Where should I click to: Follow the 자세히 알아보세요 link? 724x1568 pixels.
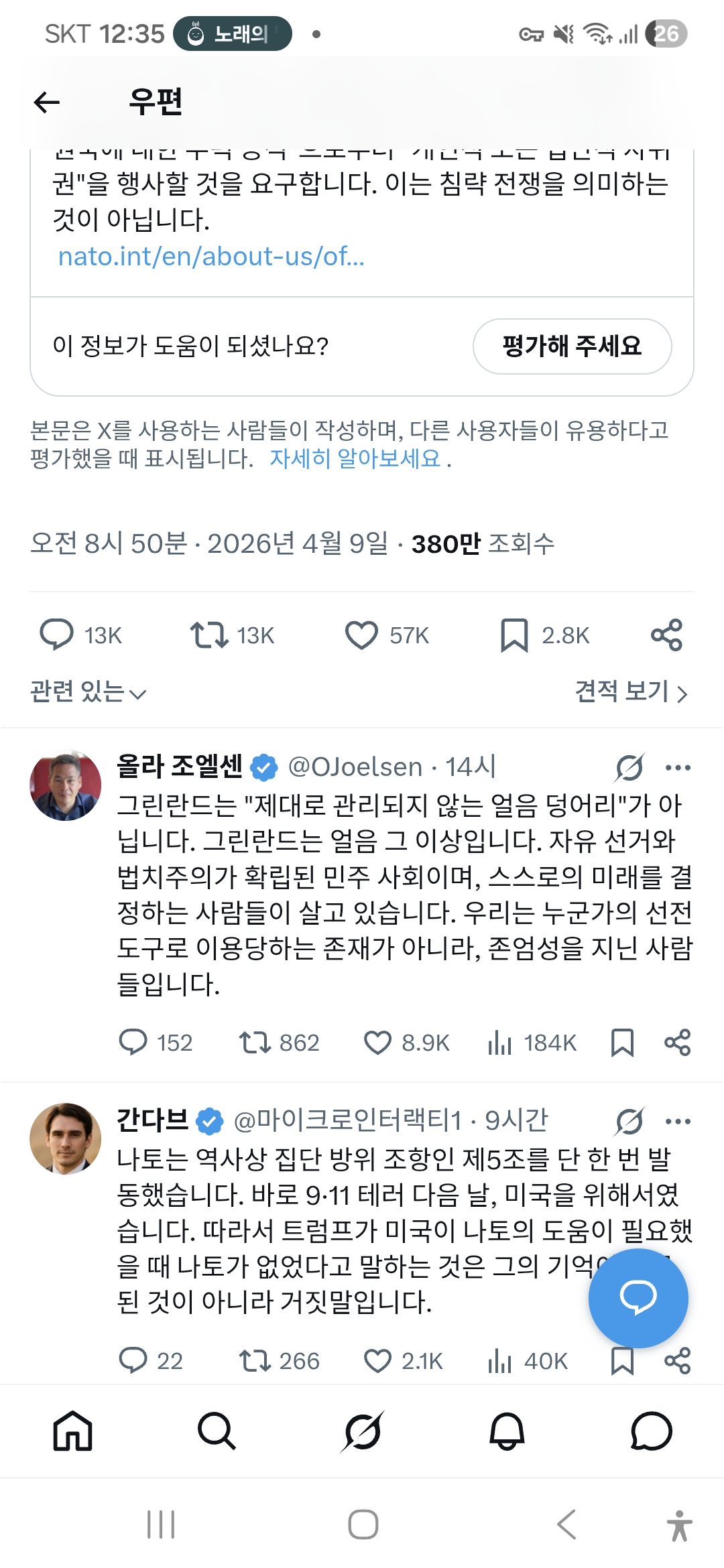(355, 458)
